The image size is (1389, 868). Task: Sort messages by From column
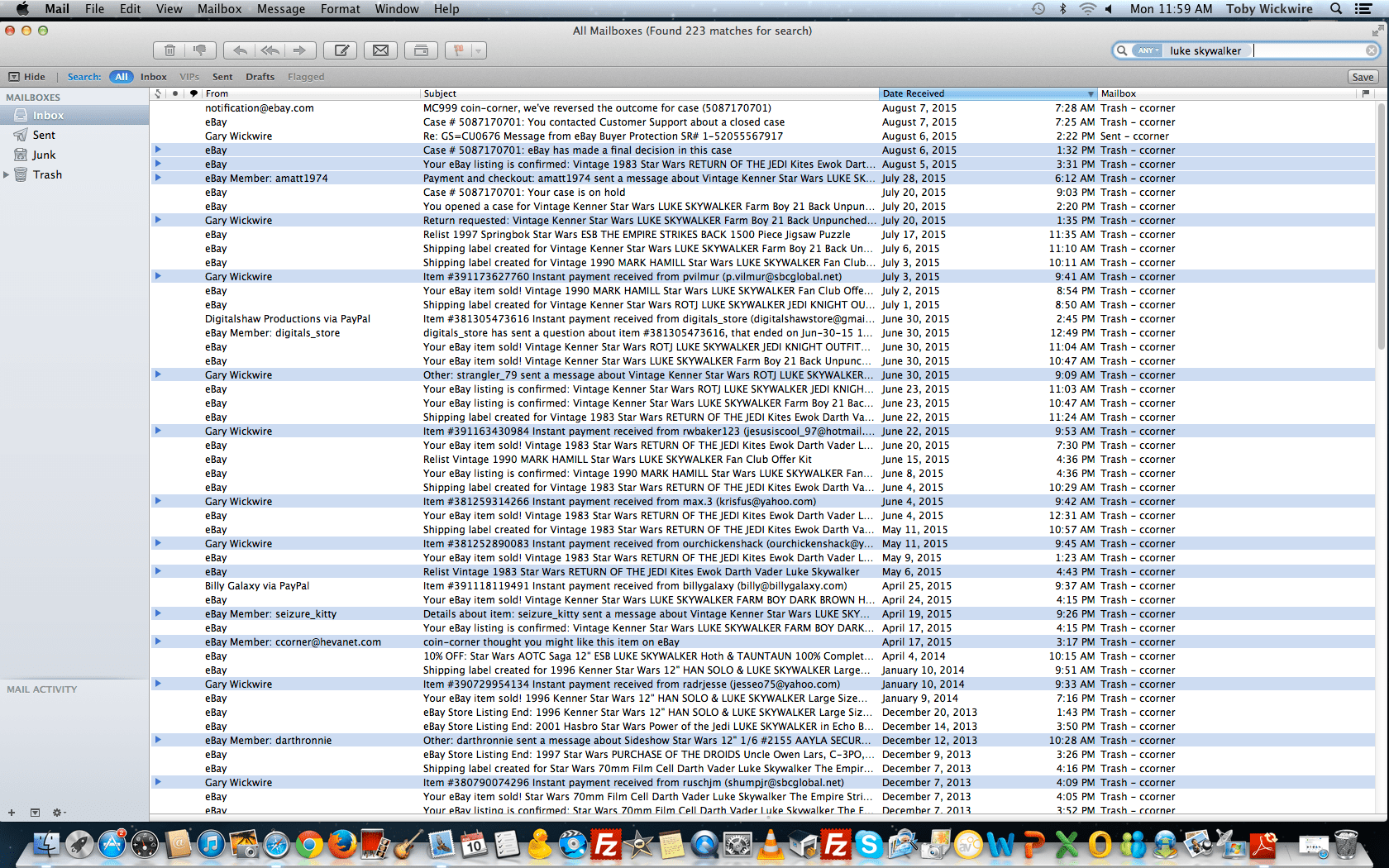point(311,93)
